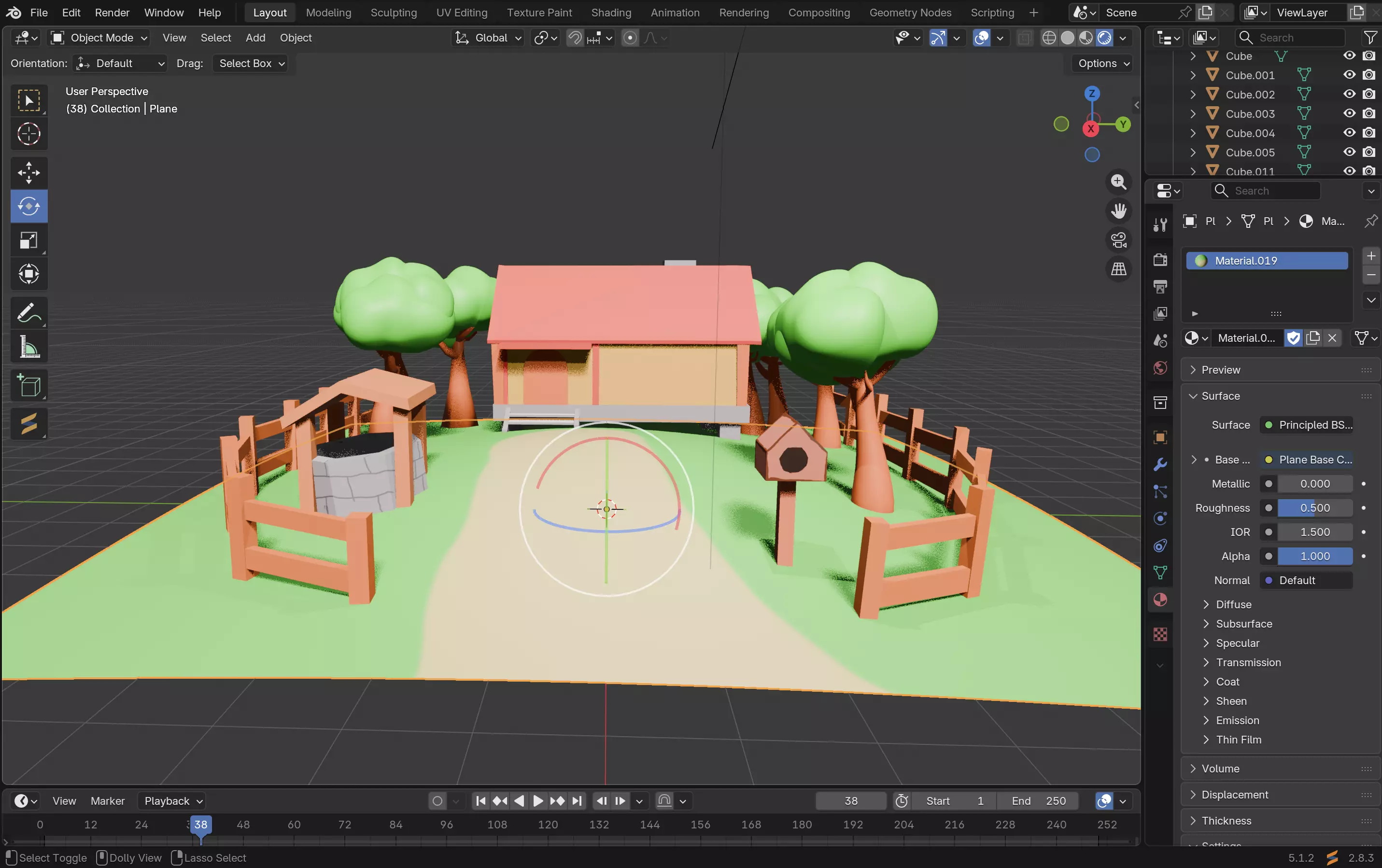Open the Add menu in viewport header

coord(255,38)
